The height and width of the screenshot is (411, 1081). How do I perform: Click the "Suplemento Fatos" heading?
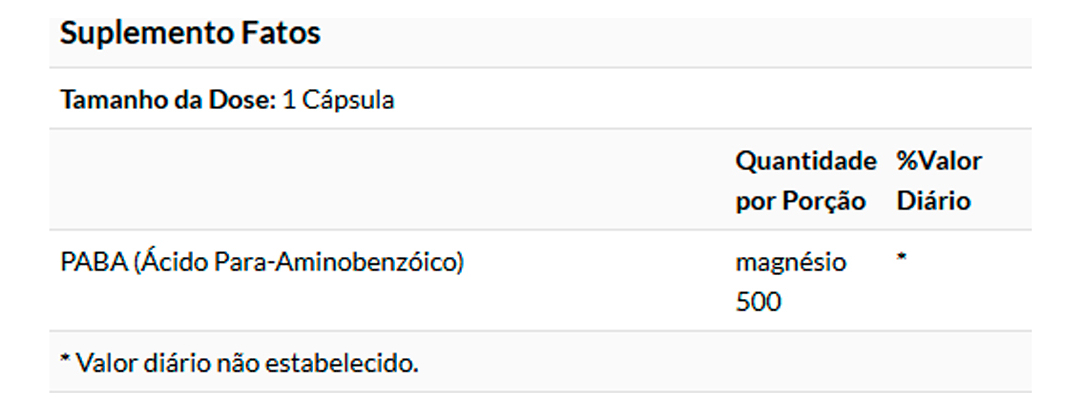tap(190, 33)
